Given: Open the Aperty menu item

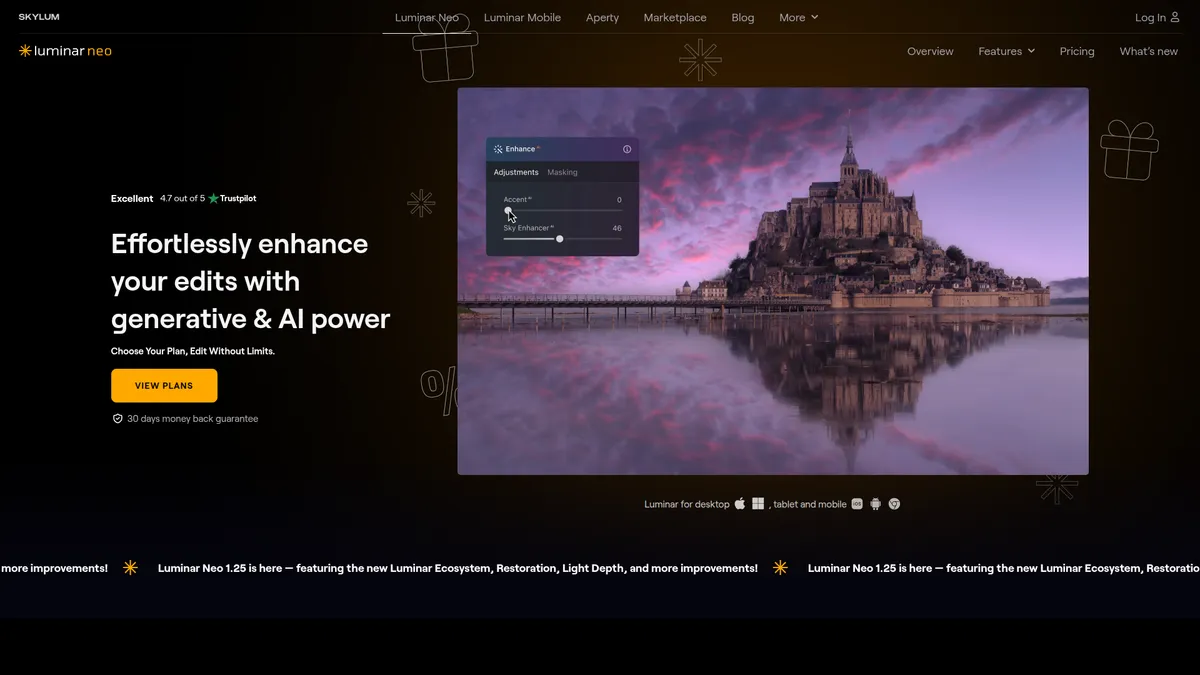Looking at the screenshot, I should [x=602, y=17].
